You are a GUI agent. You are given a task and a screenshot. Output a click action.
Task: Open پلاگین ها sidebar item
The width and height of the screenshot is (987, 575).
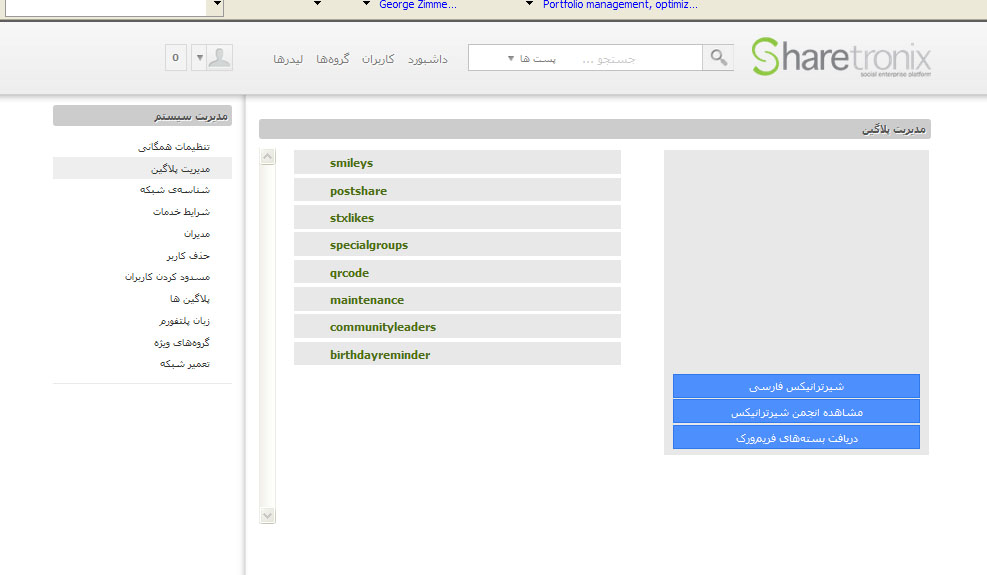(189, 299)
